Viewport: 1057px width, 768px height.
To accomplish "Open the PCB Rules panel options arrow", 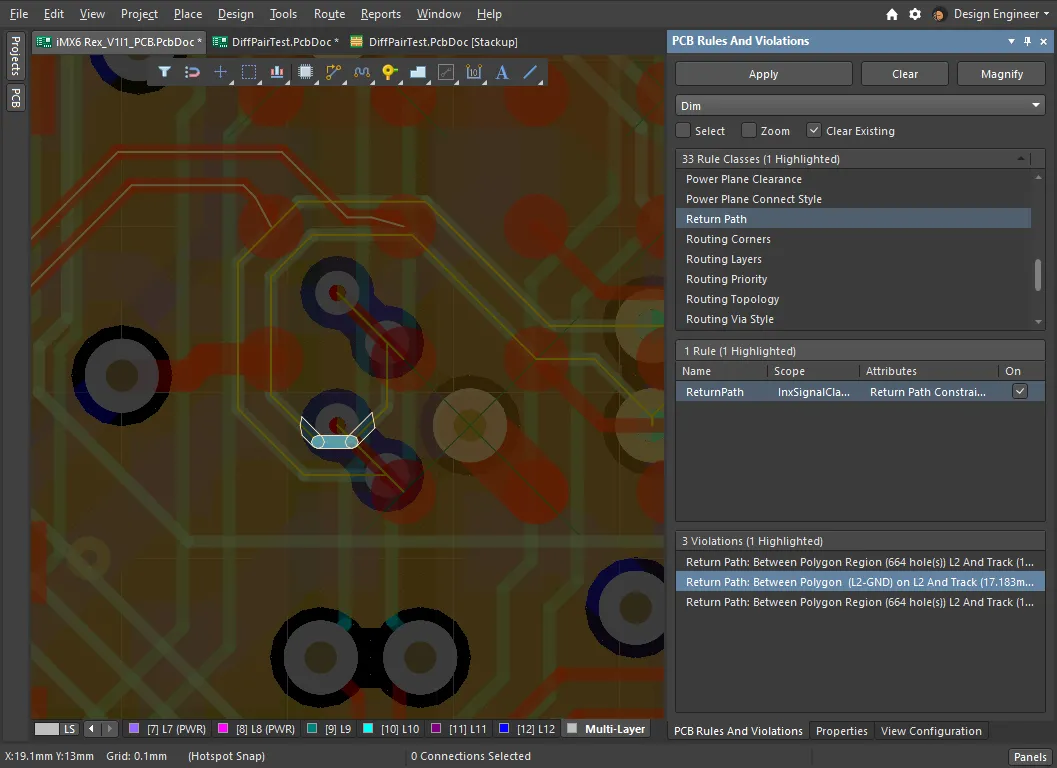I will [1011, 41].
